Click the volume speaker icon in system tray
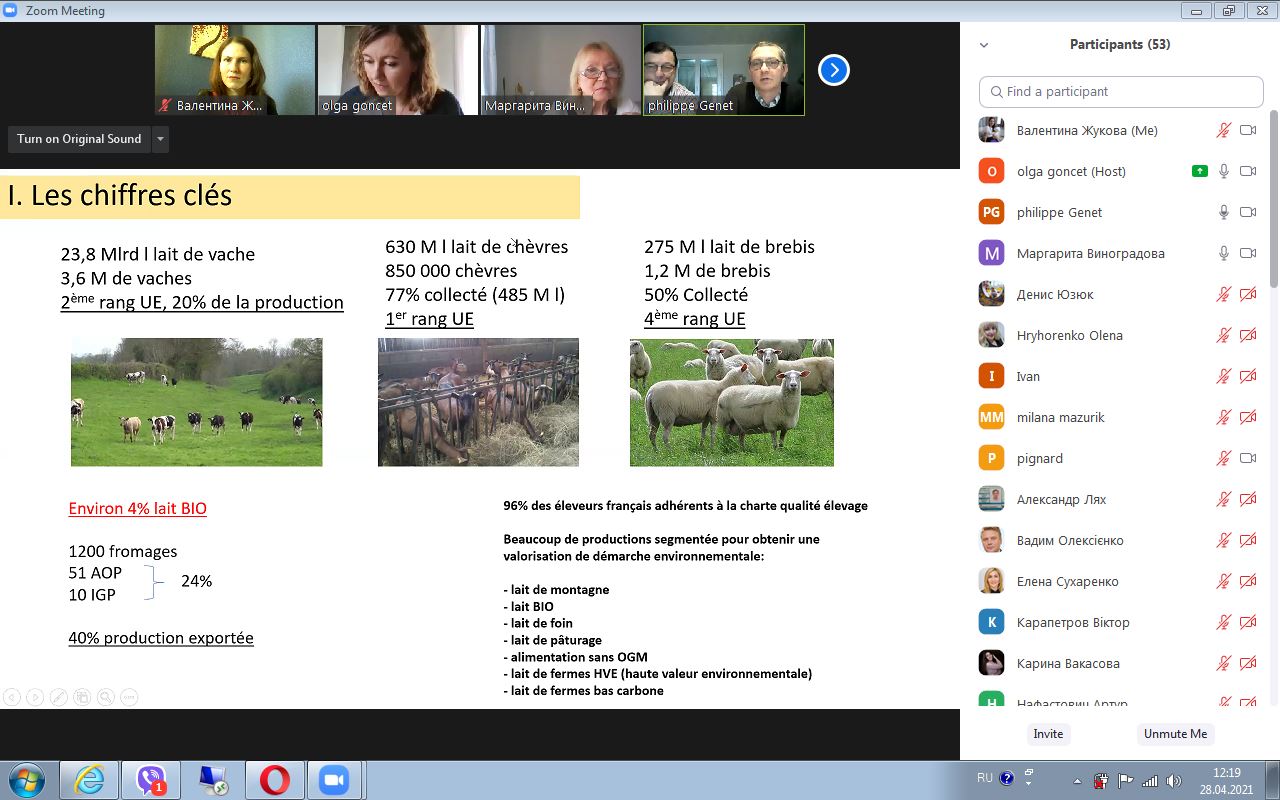This screenshot has width=1280, height=800. click(x=1172, y=780)
